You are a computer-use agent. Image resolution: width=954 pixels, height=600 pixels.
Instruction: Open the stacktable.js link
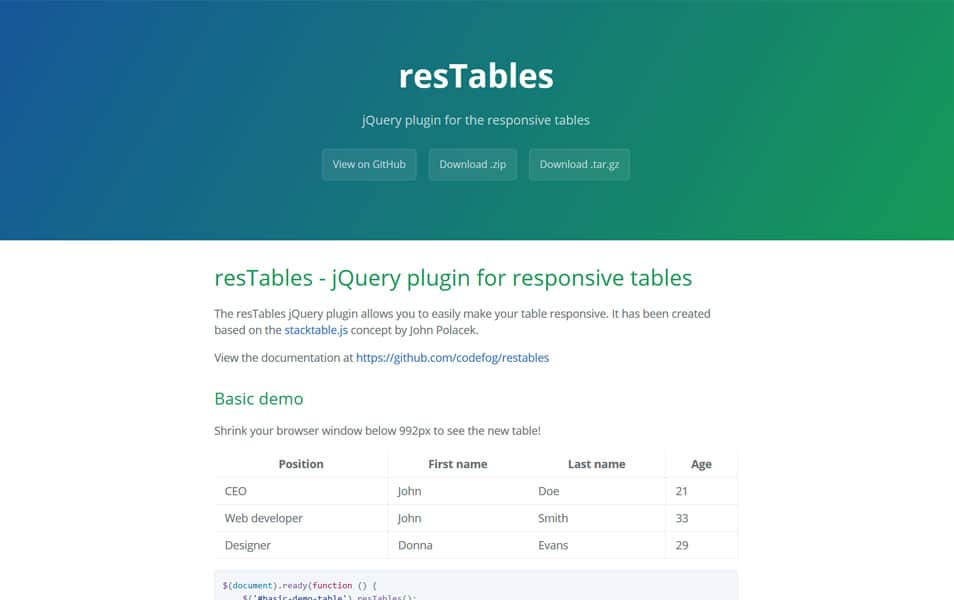[x=316, y=330]
